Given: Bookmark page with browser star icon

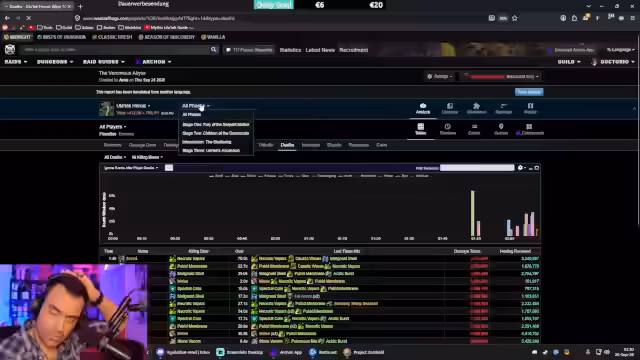Looking at the screenshot, I should point(515,18).
